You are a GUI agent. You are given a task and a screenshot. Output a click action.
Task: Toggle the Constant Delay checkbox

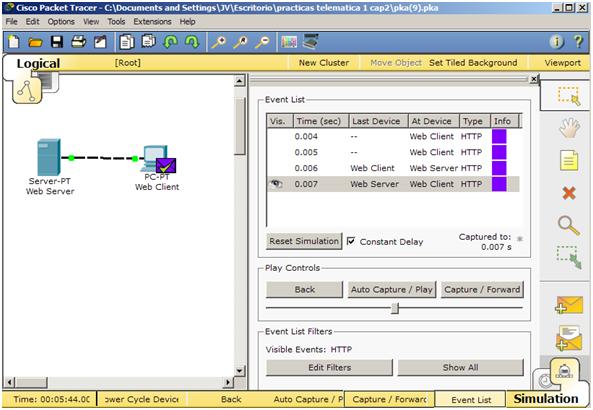(x=351, y=241)
